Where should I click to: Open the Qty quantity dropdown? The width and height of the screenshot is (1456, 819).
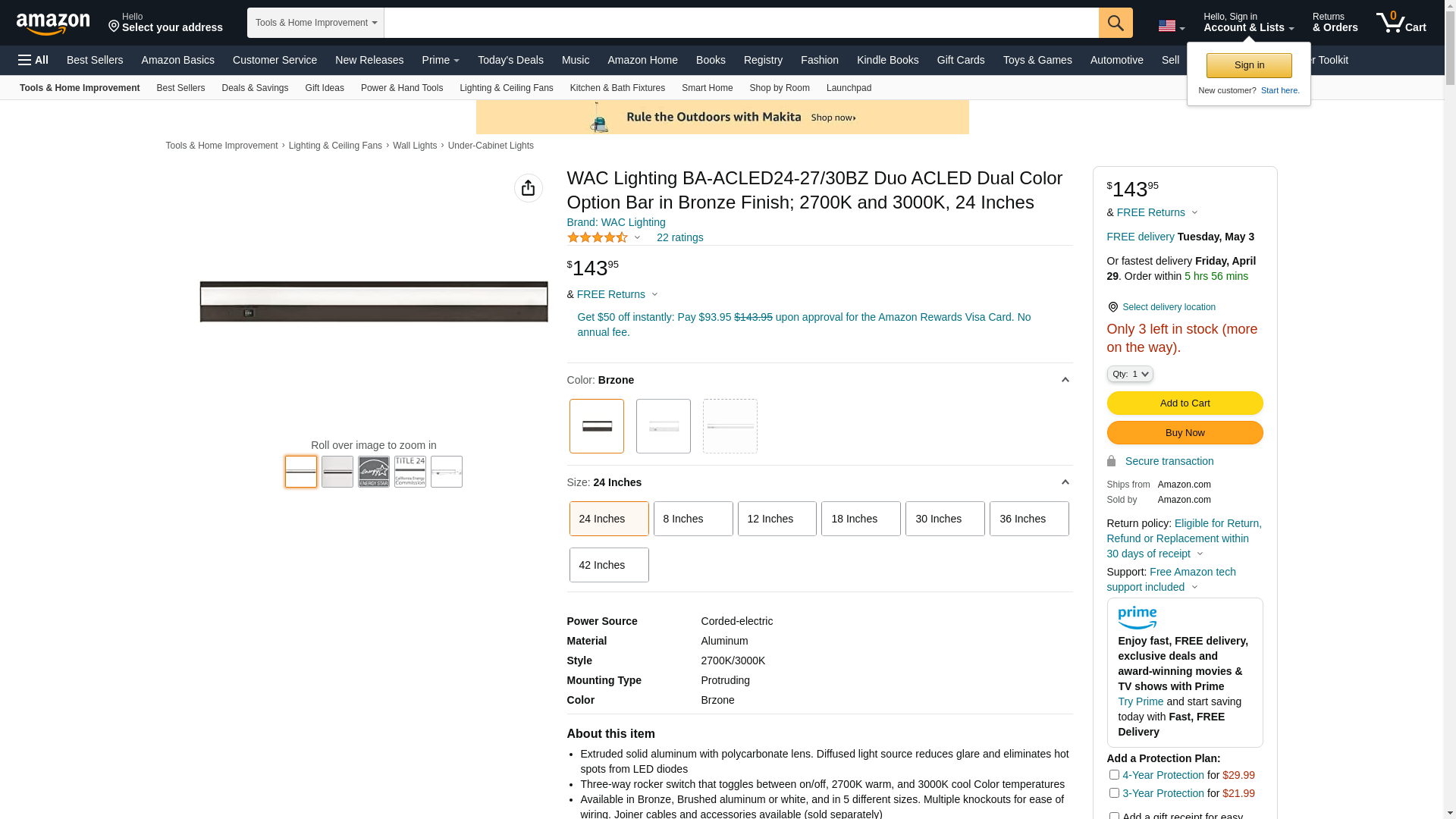[x=1129, y=374]
